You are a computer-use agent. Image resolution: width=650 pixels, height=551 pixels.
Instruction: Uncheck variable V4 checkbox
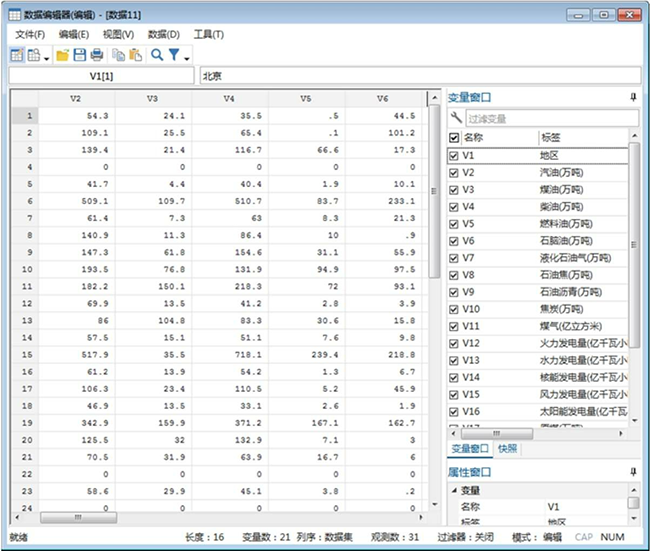[454, 207]
